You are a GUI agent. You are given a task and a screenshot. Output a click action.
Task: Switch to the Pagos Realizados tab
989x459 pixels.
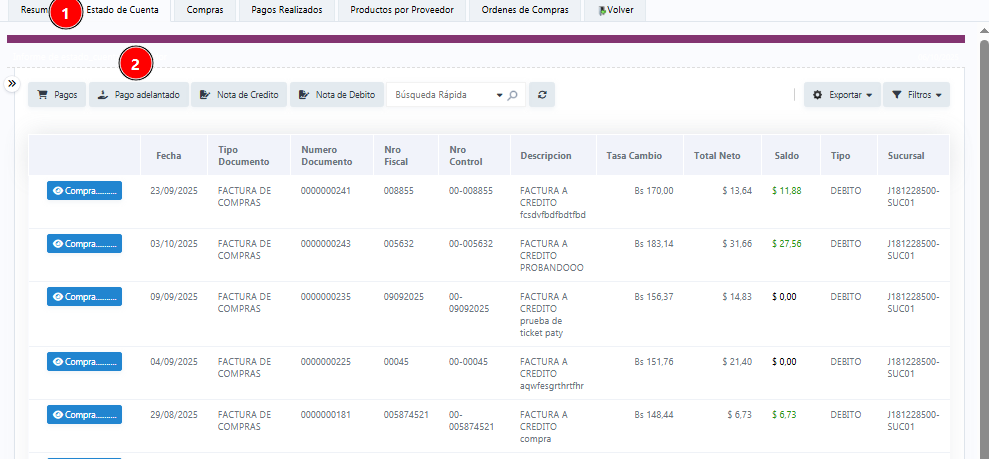[x=286, y=10]
